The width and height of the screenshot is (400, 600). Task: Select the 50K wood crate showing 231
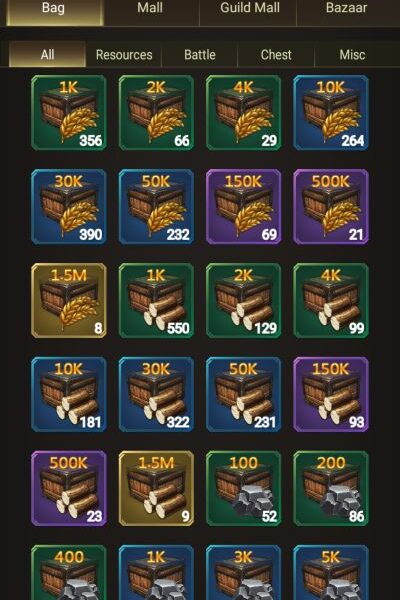point(243,394)
